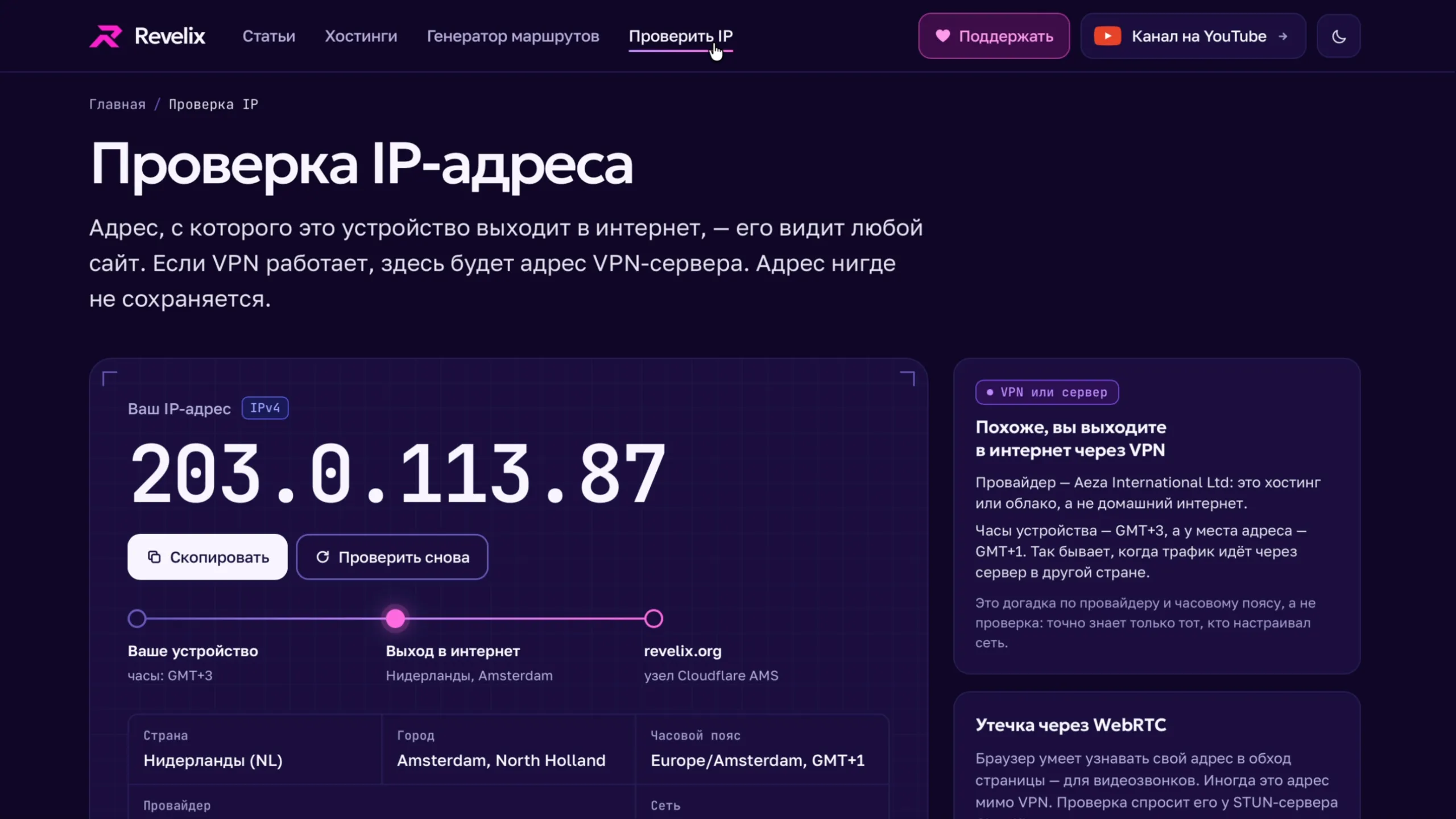Click the Утечка через WebRTC heading
Screen dimensions: 1456x819
click(1070, 725)
